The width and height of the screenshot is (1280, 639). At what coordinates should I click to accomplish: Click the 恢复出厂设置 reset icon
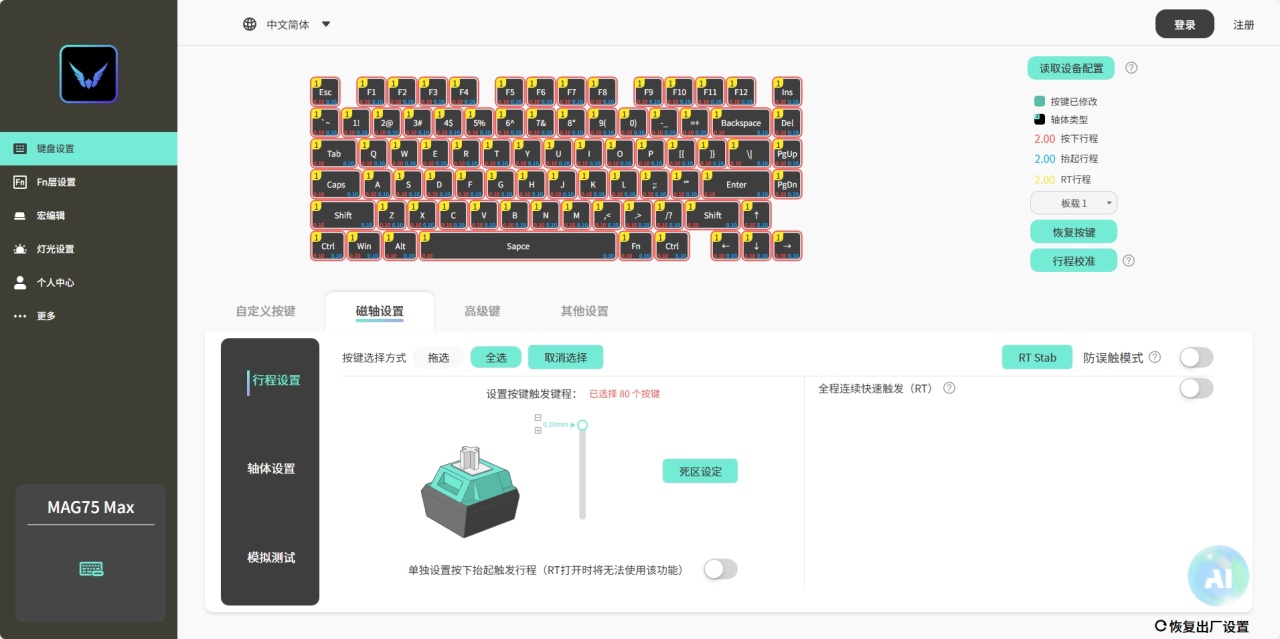[1160, 626]
